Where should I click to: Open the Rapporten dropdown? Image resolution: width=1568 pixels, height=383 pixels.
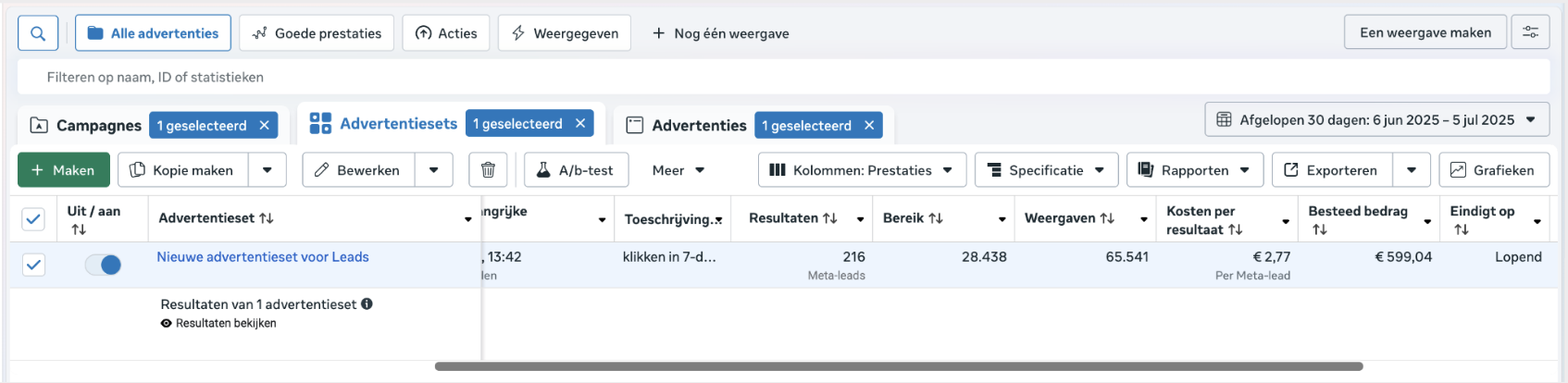(x=1195, y=170)
